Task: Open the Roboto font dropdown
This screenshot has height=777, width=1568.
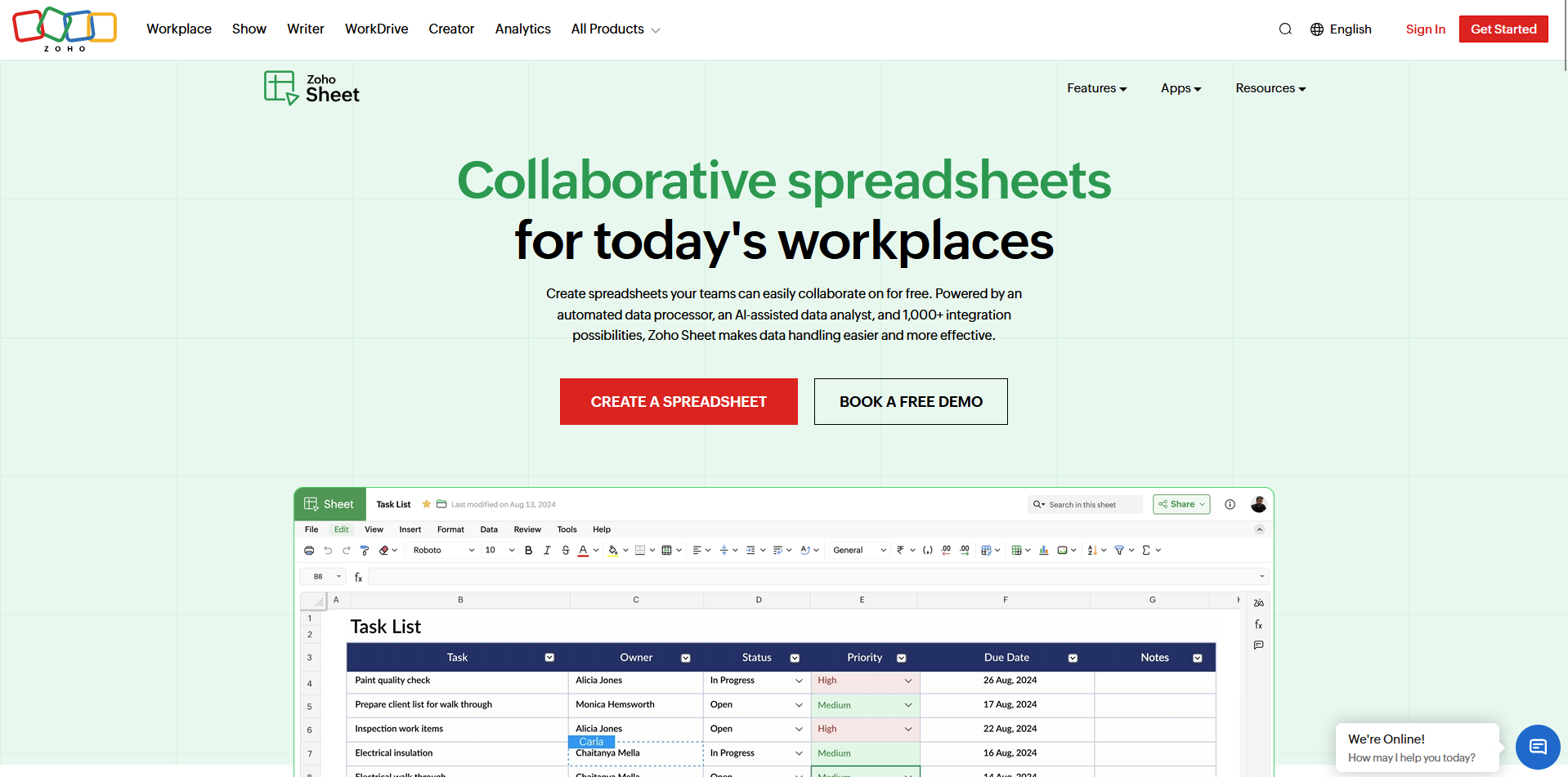Action: 443,551
